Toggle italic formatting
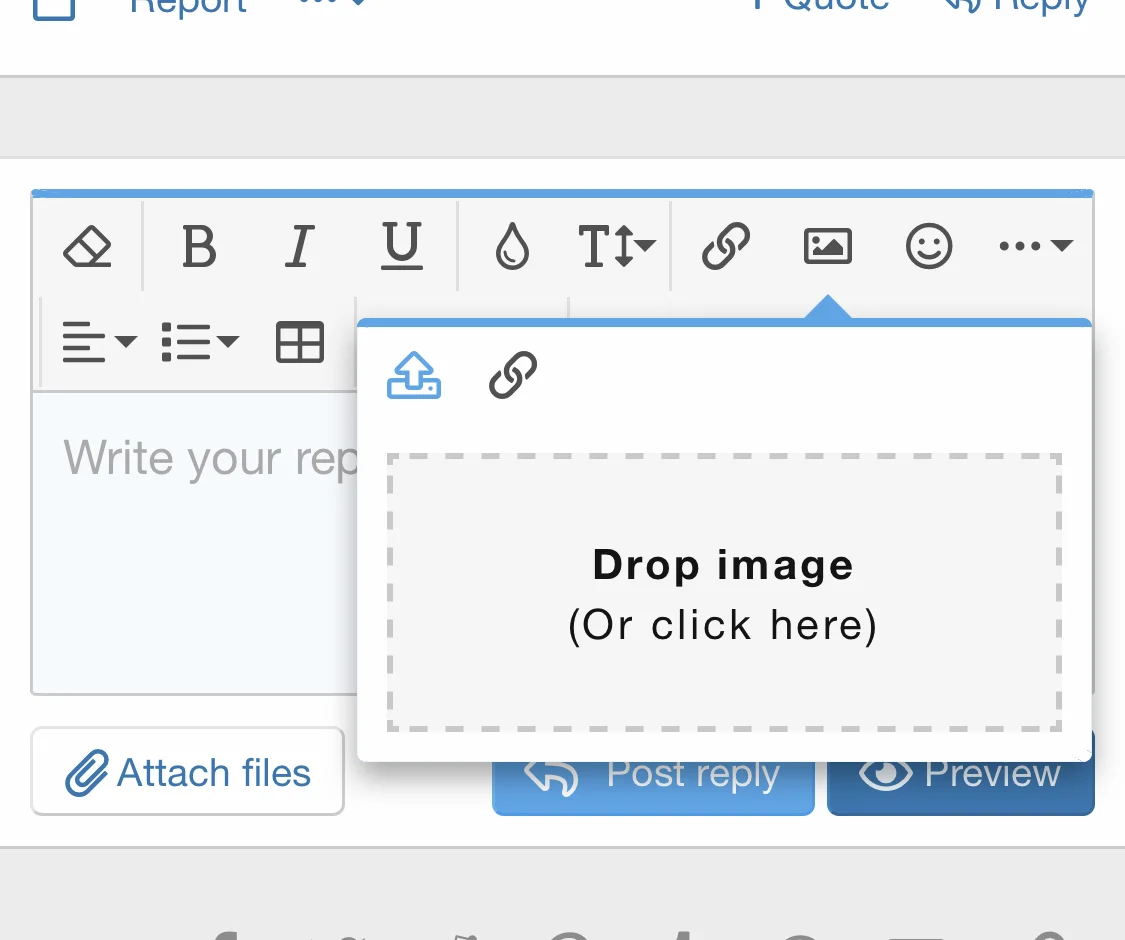This screenshot has height=940, width=1125. point(300,246)
